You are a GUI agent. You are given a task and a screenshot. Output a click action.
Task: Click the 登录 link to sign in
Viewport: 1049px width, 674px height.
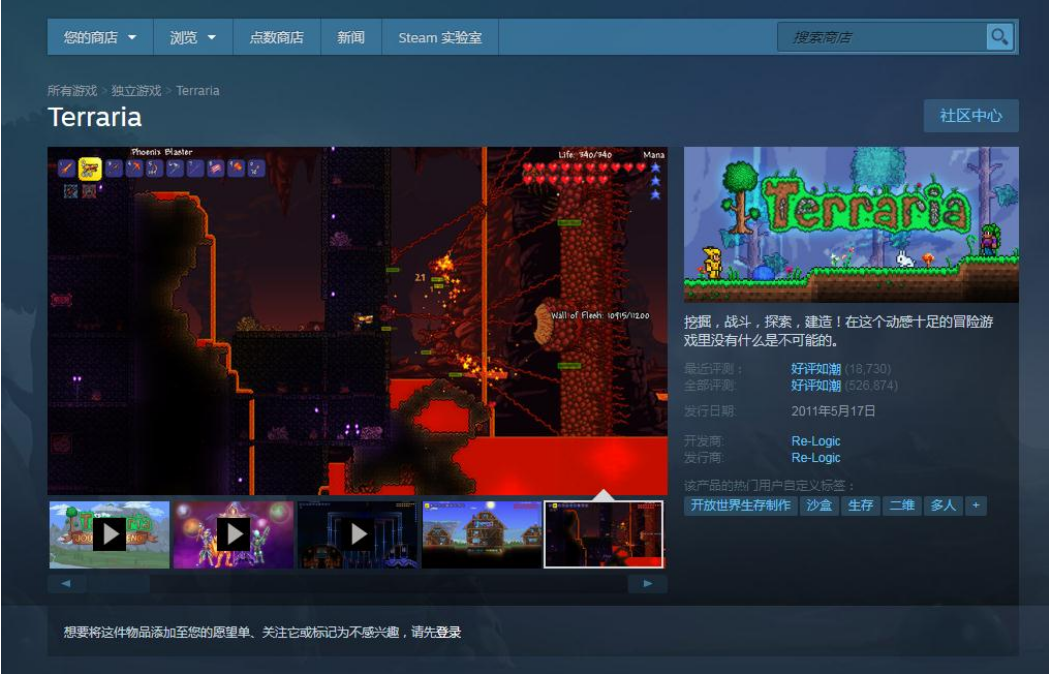pos(448,633)
